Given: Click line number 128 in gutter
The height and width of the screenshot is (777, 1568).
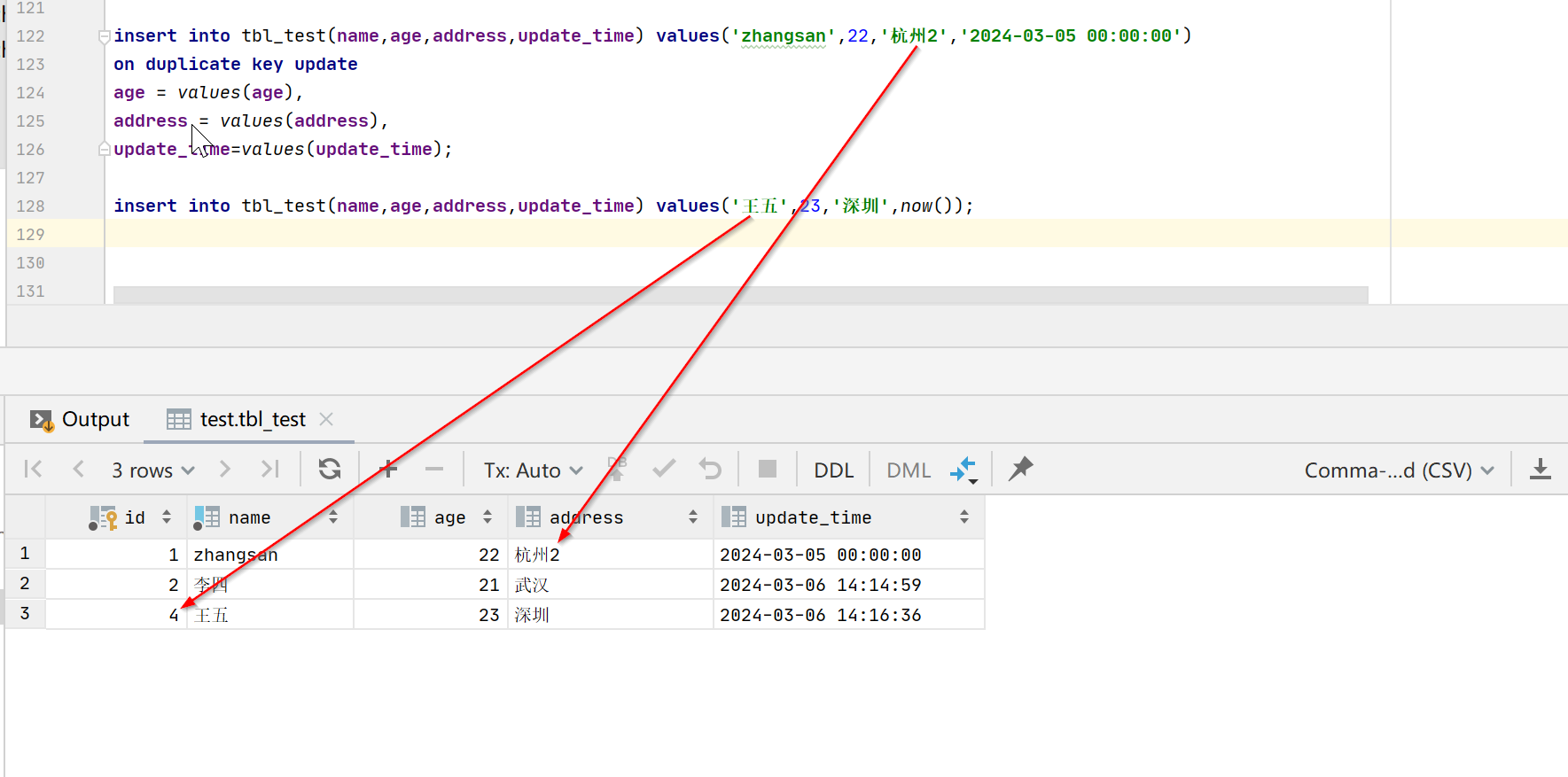Looking at the screenshot, I should (30, 206).
